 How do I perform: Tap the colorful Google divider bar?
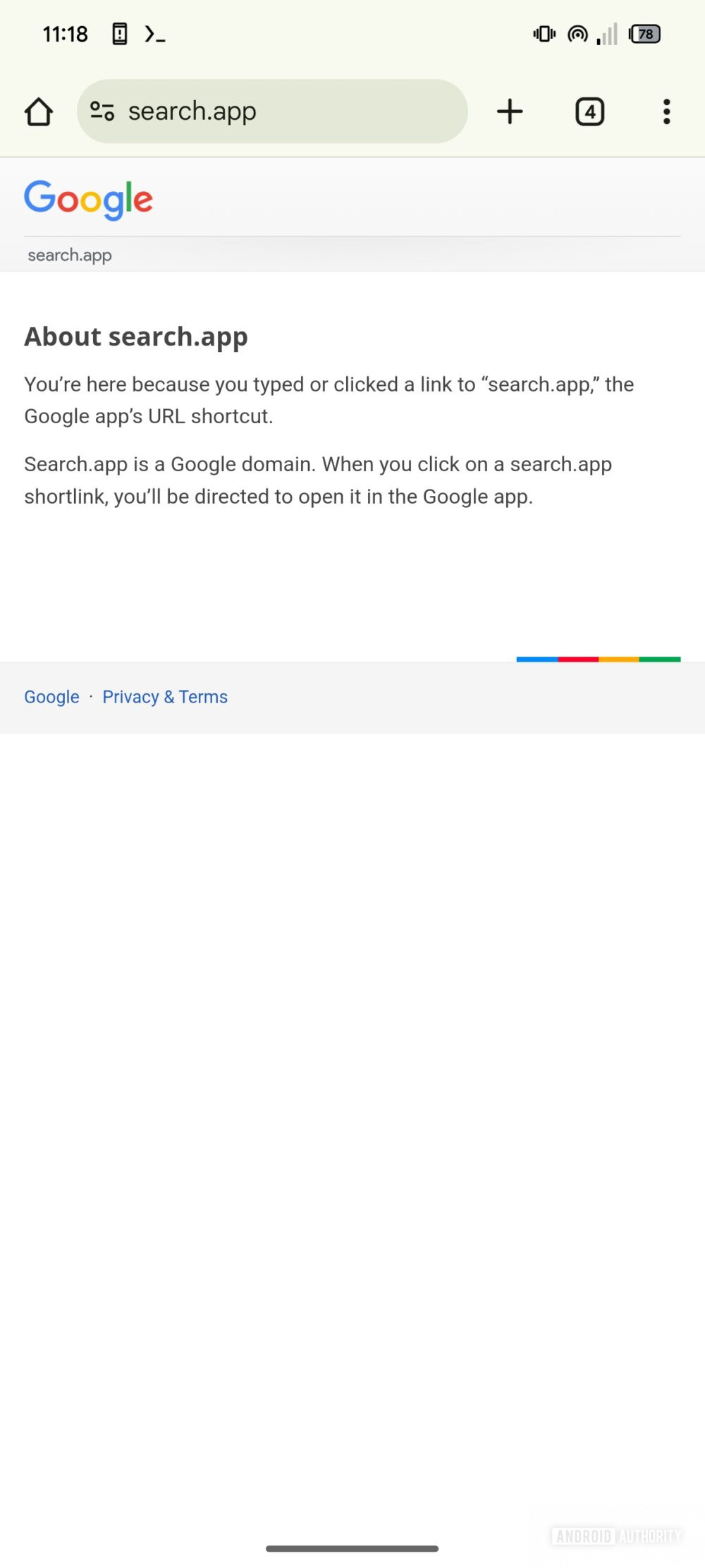598,659
